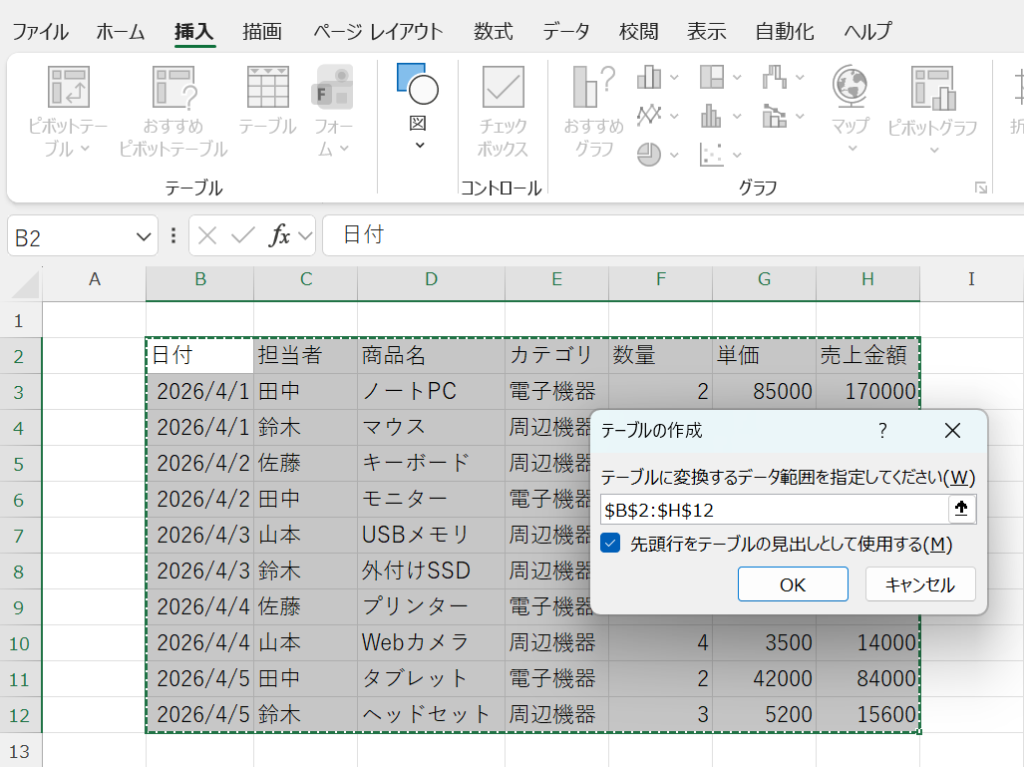This screenshot has width=1024, height=767.
Task: Click the pie chart icon in ribbon
Action: point(650,154)
